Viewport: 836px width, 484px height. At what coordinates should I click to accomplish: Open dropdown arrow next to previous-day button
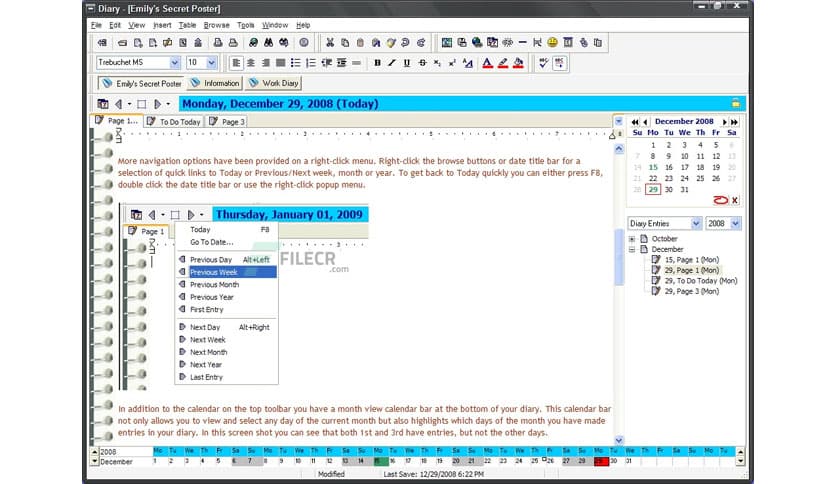129,104
